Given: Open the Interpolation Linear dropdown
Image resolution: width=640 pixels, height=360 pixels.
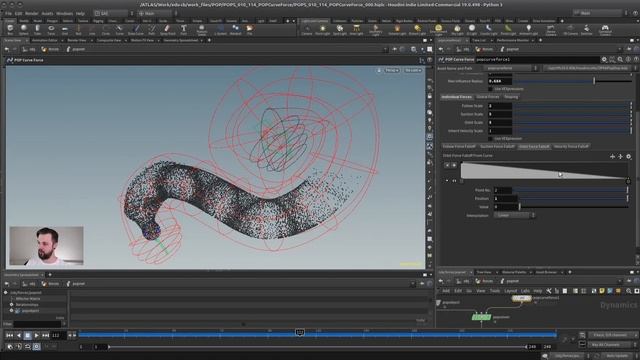Looking at the screenshot, I should pyautogui.click(x=514, y=215).
